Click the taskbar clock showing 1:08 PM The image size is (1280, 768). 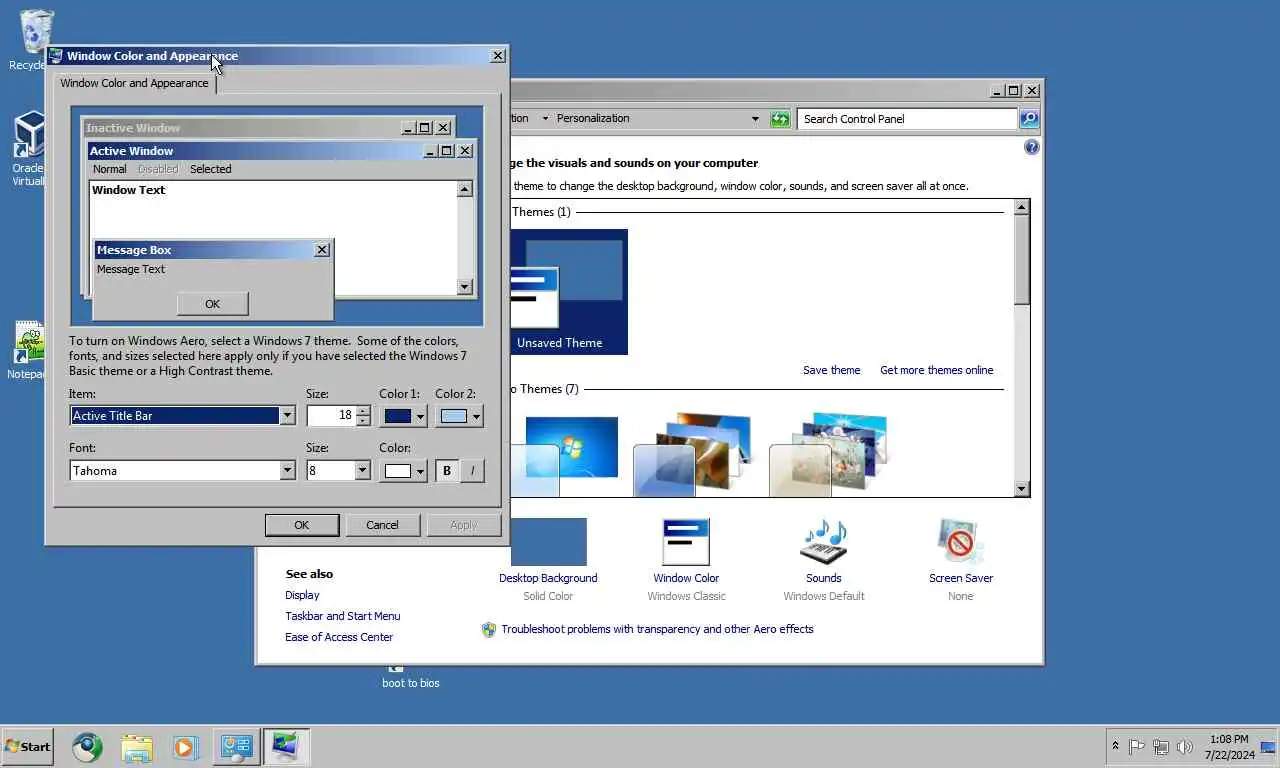[1229, 747]
